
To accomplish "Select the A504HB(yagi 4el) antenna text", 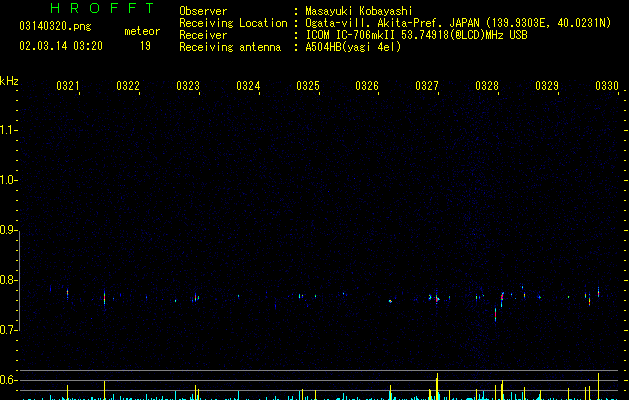I will [353, 47].
